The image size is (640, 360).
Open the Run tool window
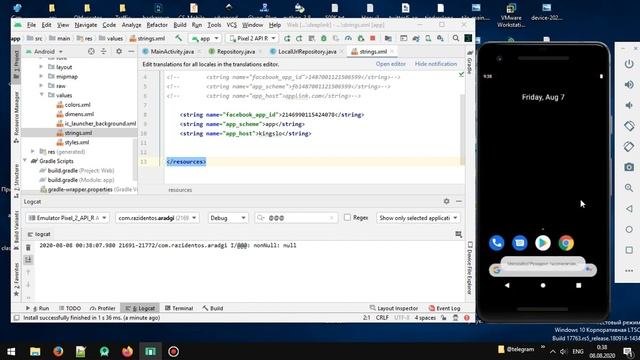point(38,308)
